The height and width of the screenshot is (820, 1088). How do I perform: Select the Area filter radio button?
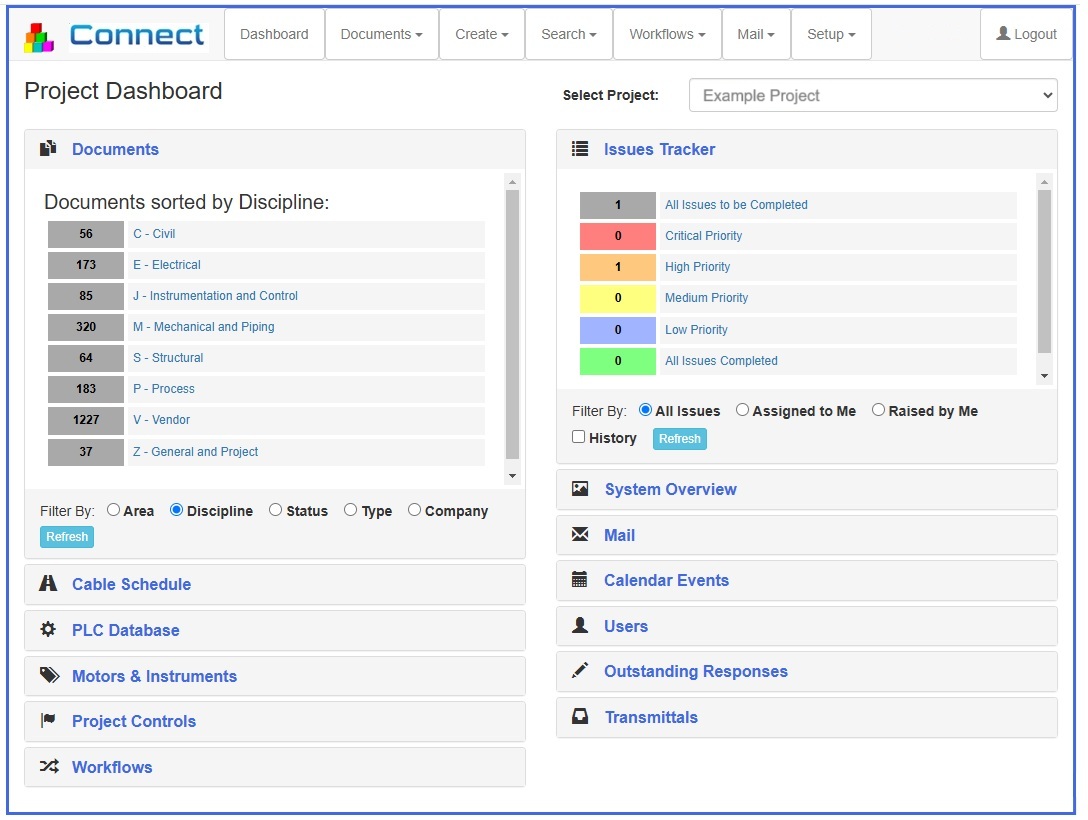(113, 510)
